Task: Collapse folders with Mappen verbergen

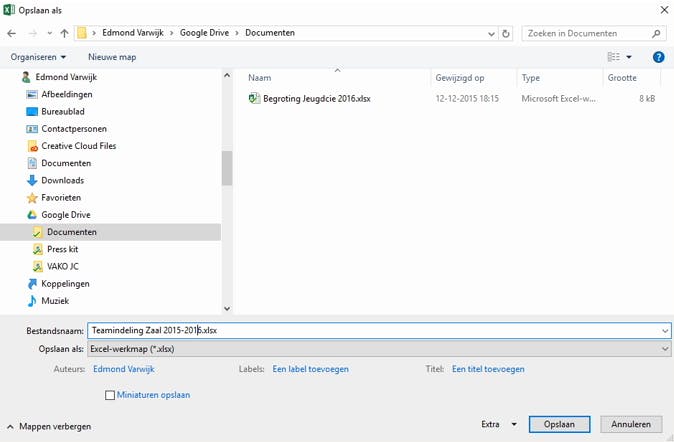Action: [x=49, y=427]
